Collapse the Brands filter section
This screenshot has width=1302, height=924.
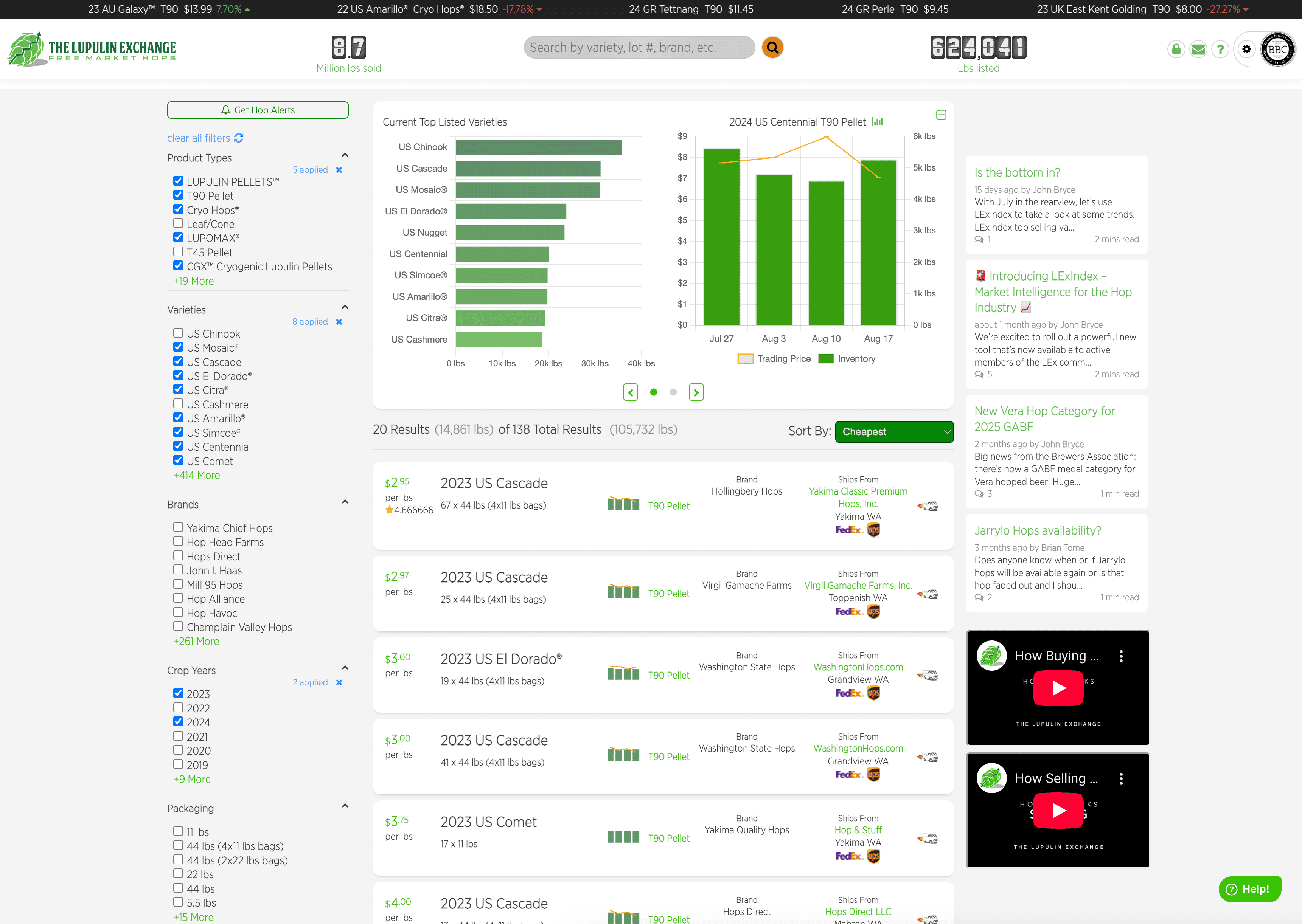click(x=345, y=502)
